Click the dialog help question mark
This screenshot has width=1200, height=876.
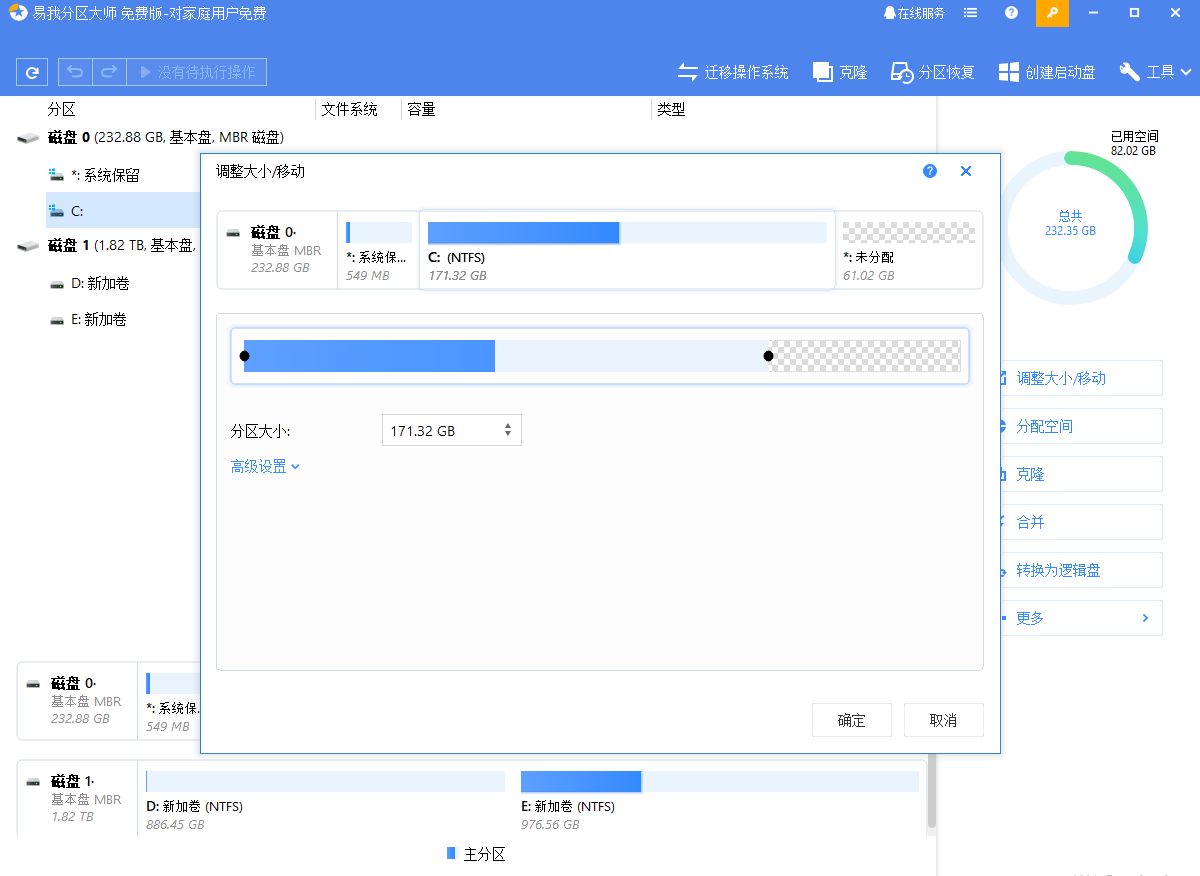(930, 171)
